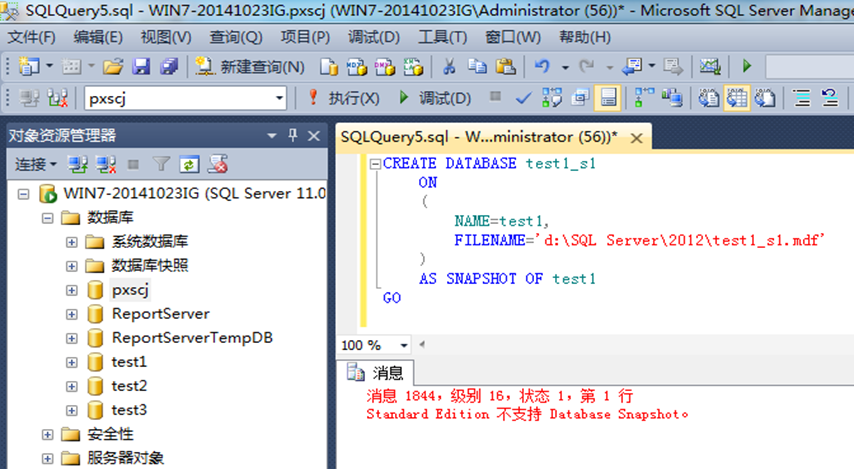Screen dimensions: 854x469
Task: Open the Navigate Backward dropdown arrow
Action: pyautogui.click(x=652, y=66)
